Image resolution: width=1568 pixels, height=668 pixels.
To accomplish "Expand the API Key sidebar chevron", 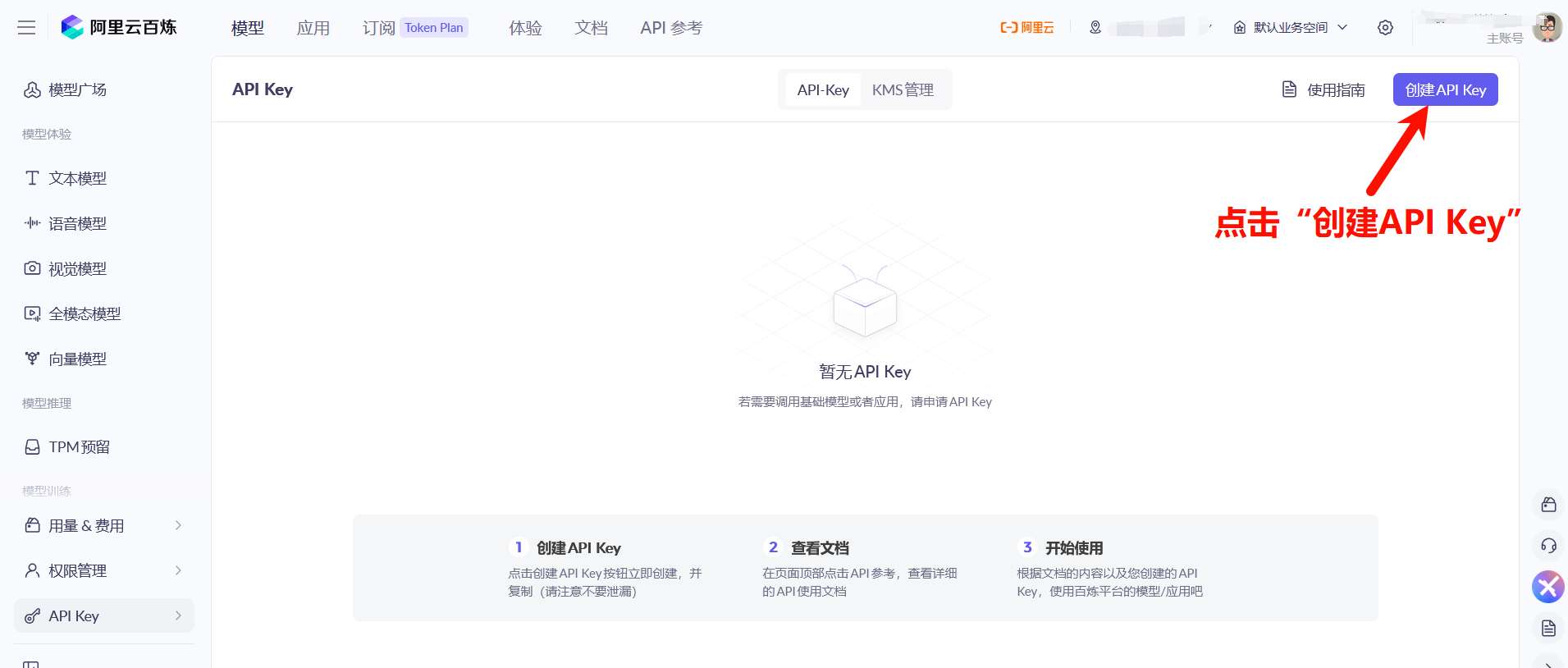I will tap(178, 615).
